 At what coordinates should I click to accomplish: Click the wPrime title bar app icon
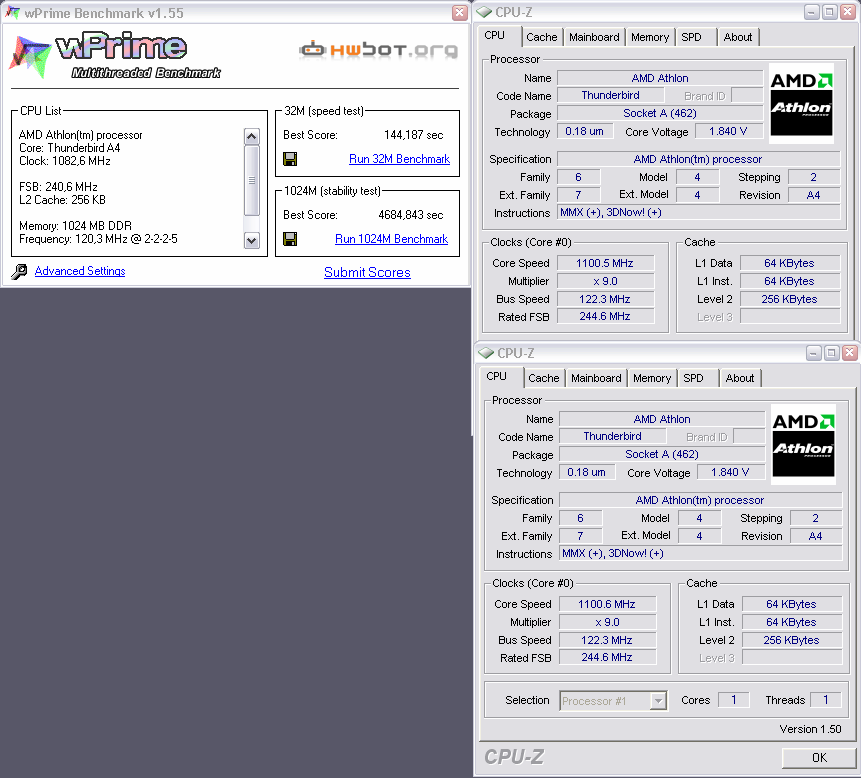[x=12, y=13]
